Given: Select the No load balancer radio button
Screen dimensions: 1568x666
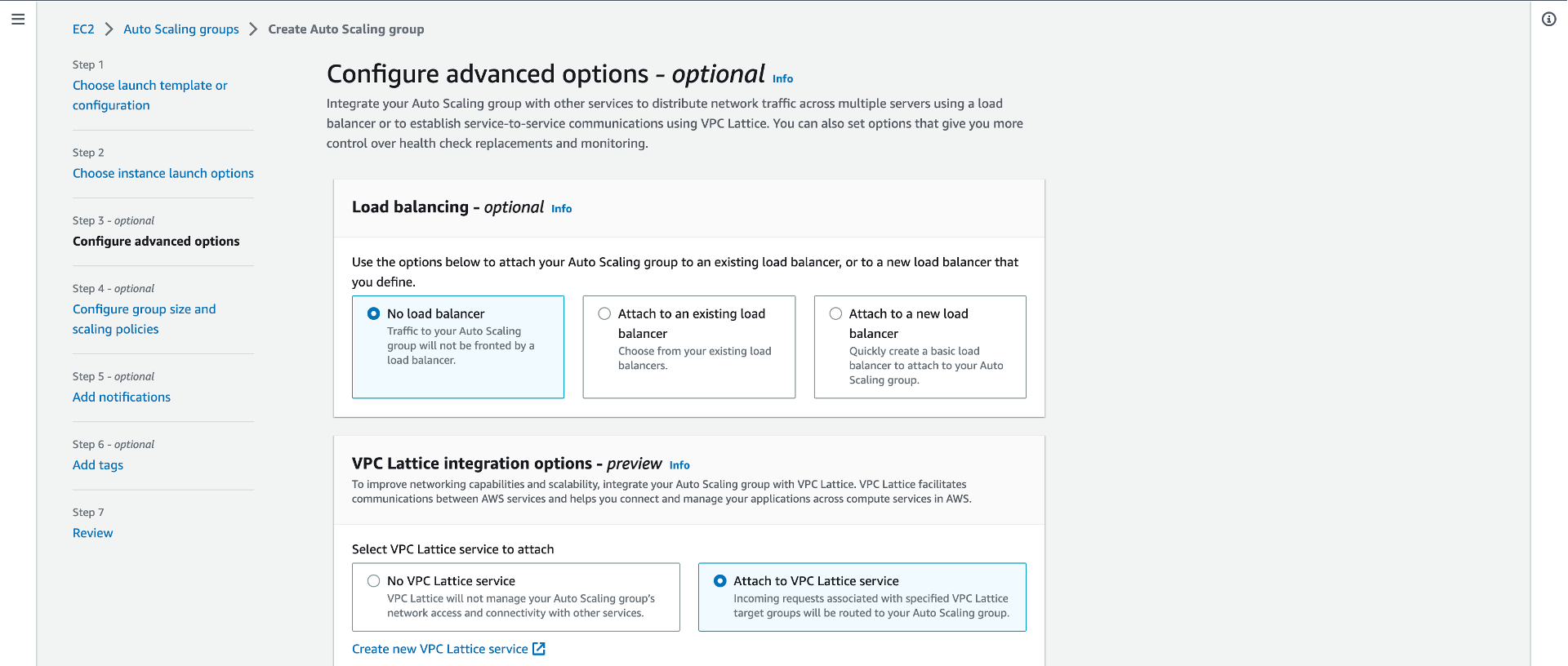Looking at the screenshot, I should point(373,313).
